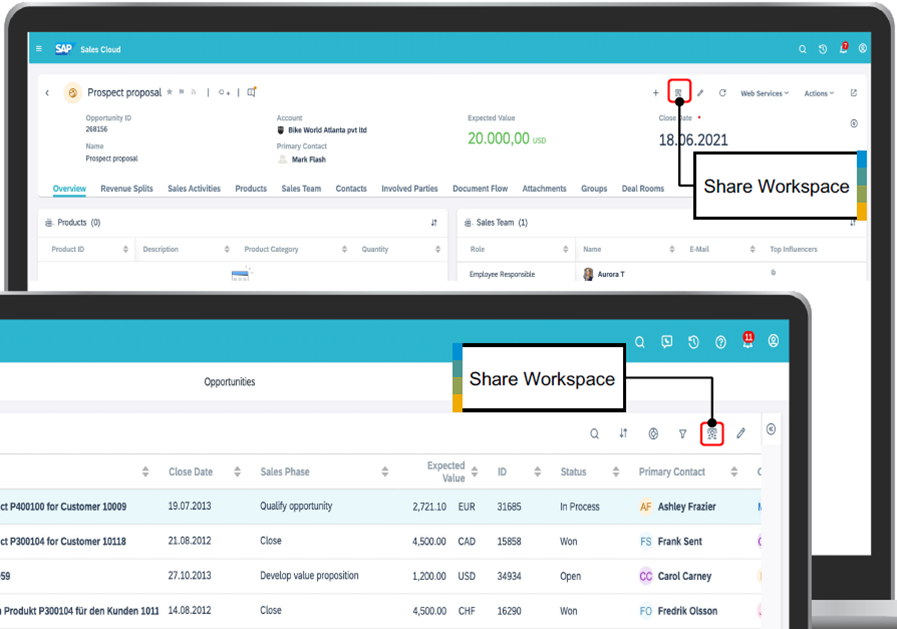
Task: Open history icon in back window header
Action: click(823, 49)
